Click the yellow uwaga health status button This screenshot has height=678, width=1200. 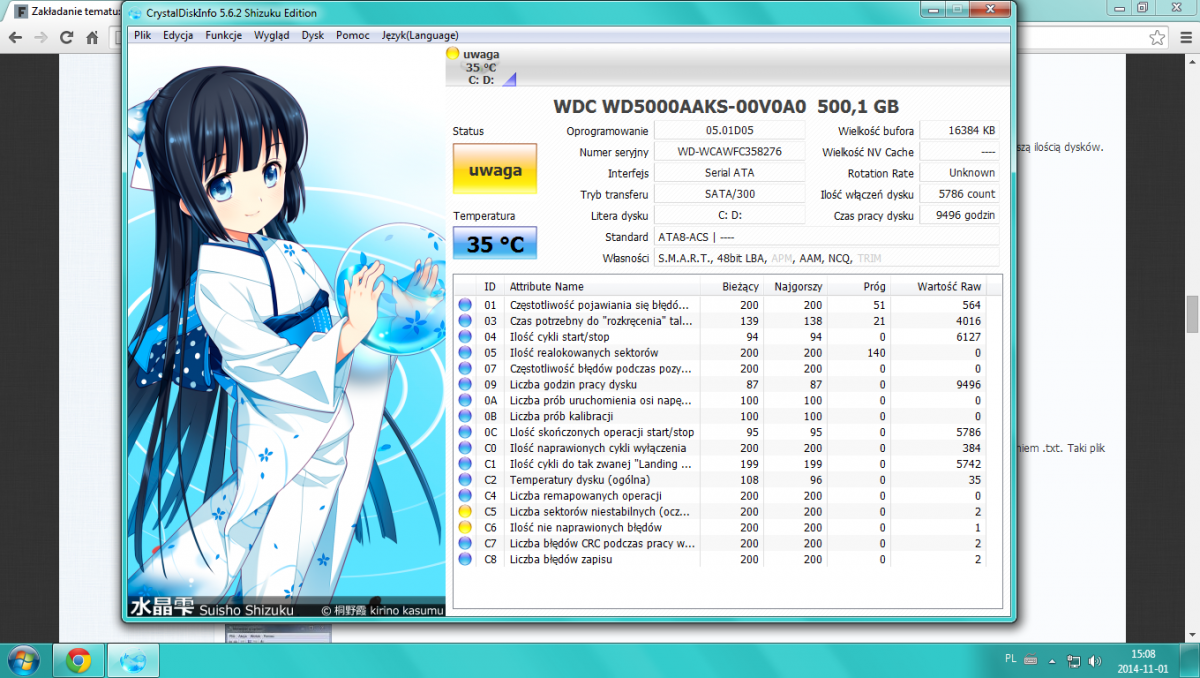click(495, 170)
